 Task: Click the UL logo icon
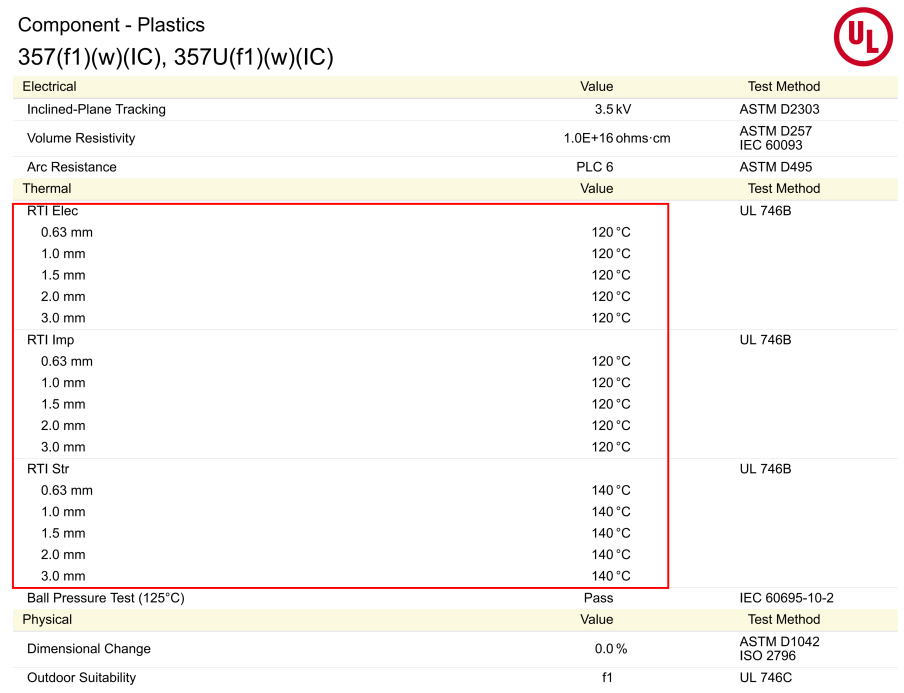[862, 37]
